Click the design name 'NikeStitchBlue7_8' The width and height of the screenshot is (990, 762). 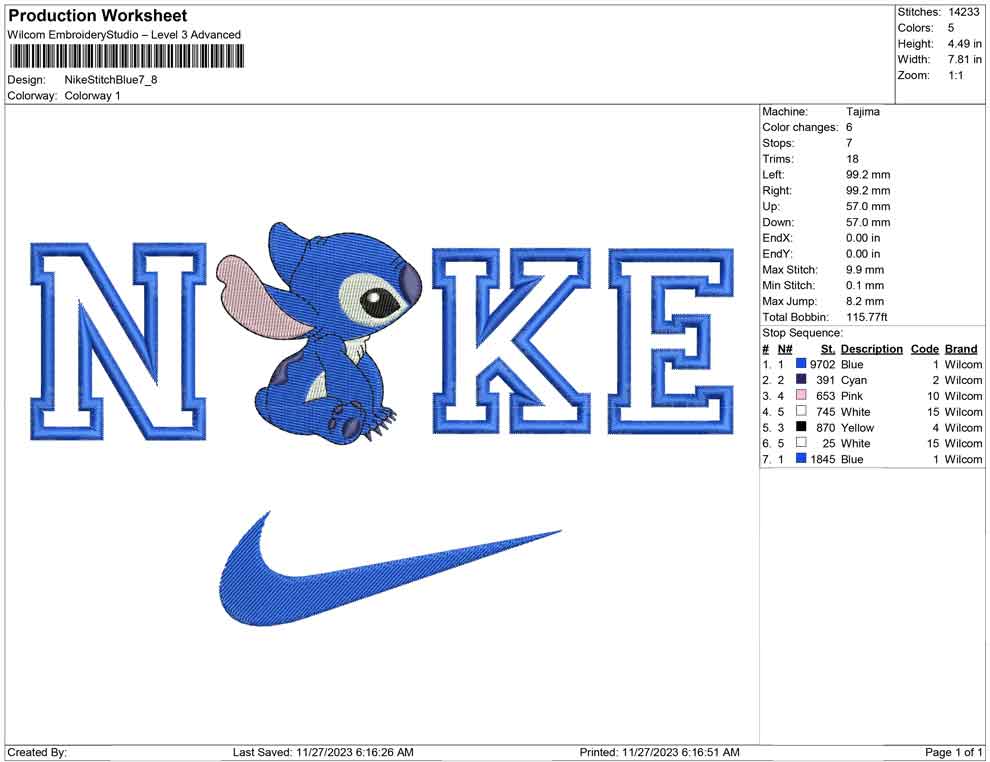[110, 80]
